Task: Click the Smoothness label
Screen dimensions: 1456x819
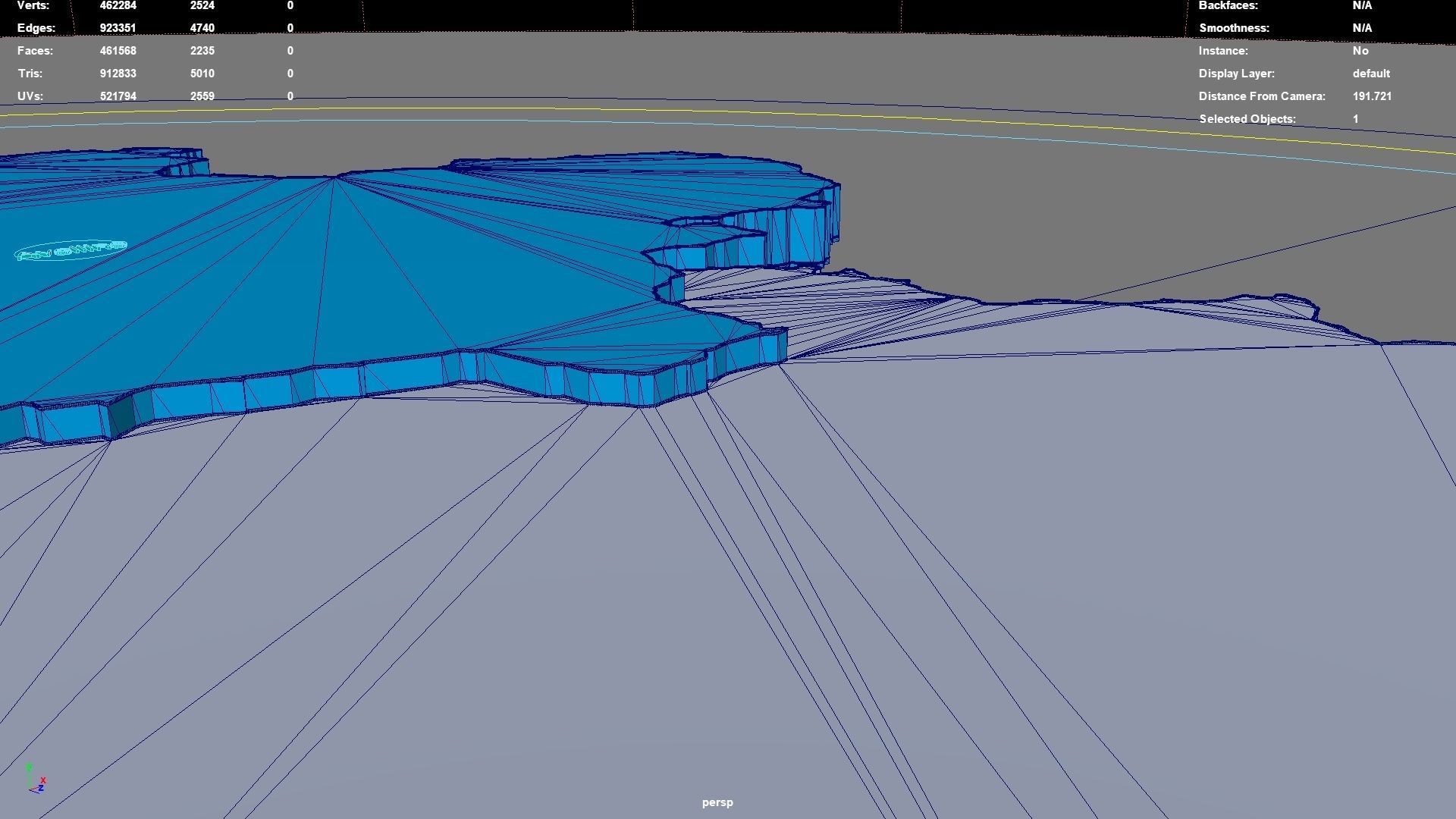Action: 1234,28
